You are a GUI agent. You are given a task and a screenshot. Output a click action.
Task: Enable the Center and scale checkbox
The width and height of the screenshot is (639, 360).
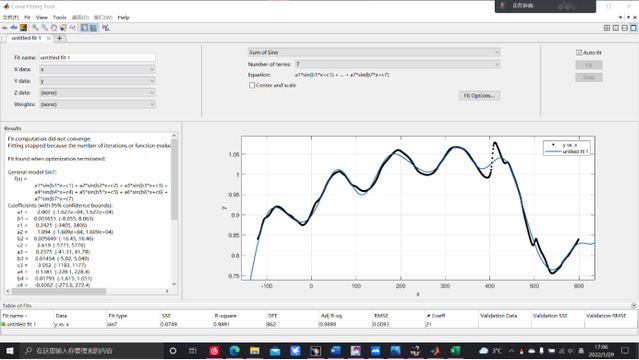pos(252,85)
